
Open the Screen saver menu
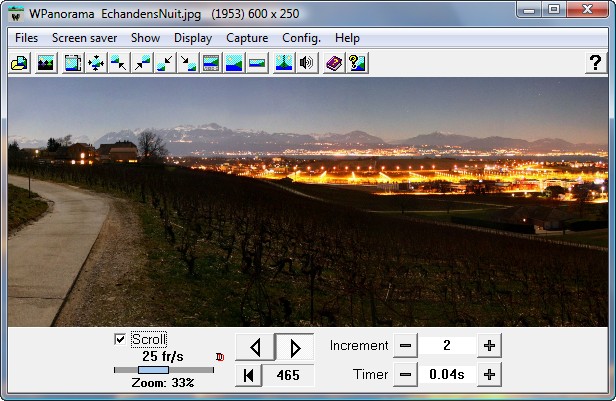(x=84, y=38)
